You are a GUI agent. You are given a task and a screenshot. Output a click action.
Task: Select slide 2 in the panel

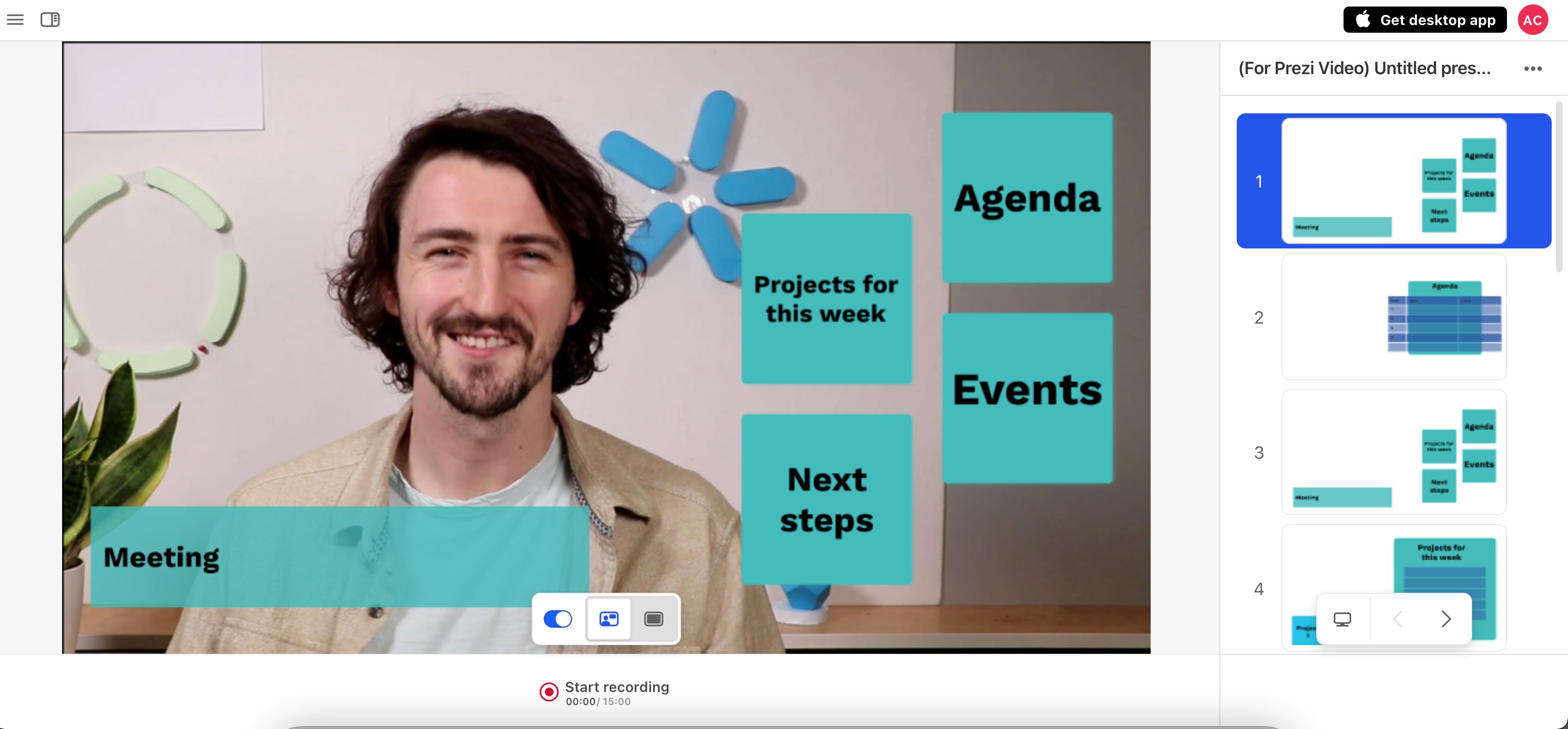(x=1394, y=316)
